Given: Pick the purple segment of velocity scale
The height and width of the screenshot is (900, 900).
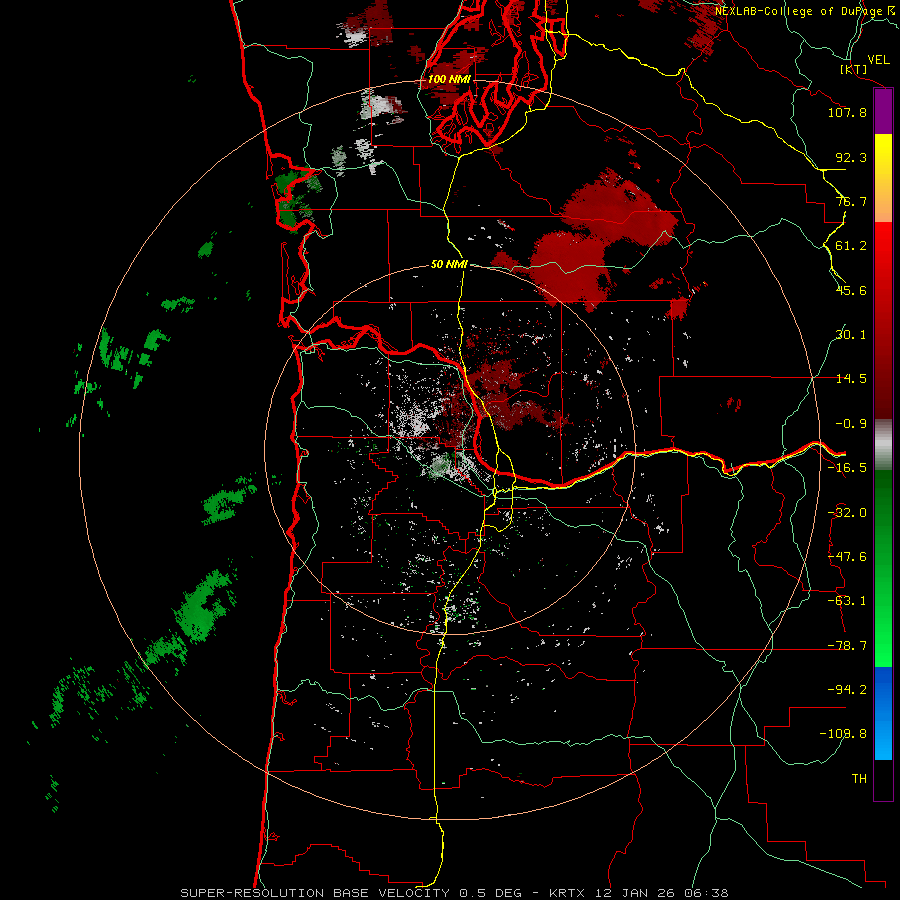Looking at the screenshot, I should [x=883, y=112].
